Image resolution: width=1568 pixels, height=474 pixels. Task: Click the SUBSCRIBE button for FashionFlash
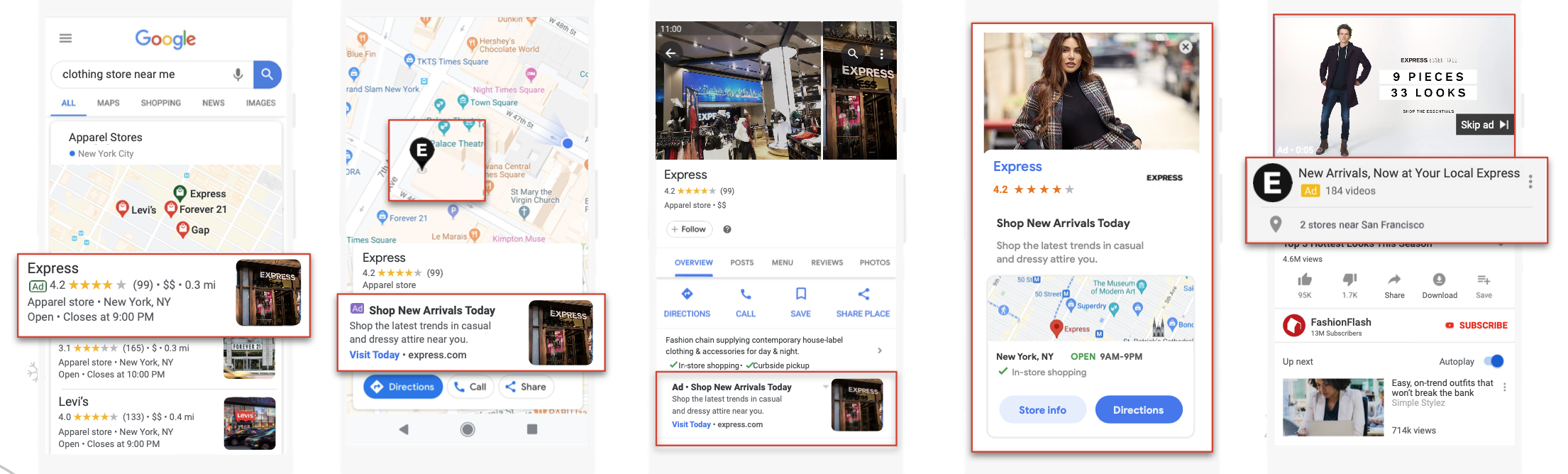pos(1476,326)
